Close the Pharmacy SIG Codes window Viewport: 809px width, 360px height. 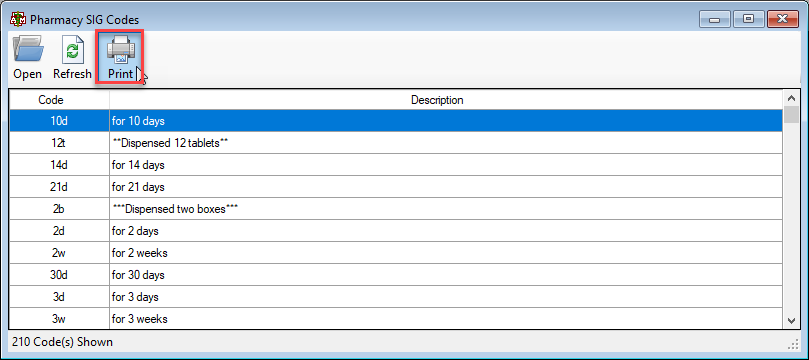pos(782,20)
